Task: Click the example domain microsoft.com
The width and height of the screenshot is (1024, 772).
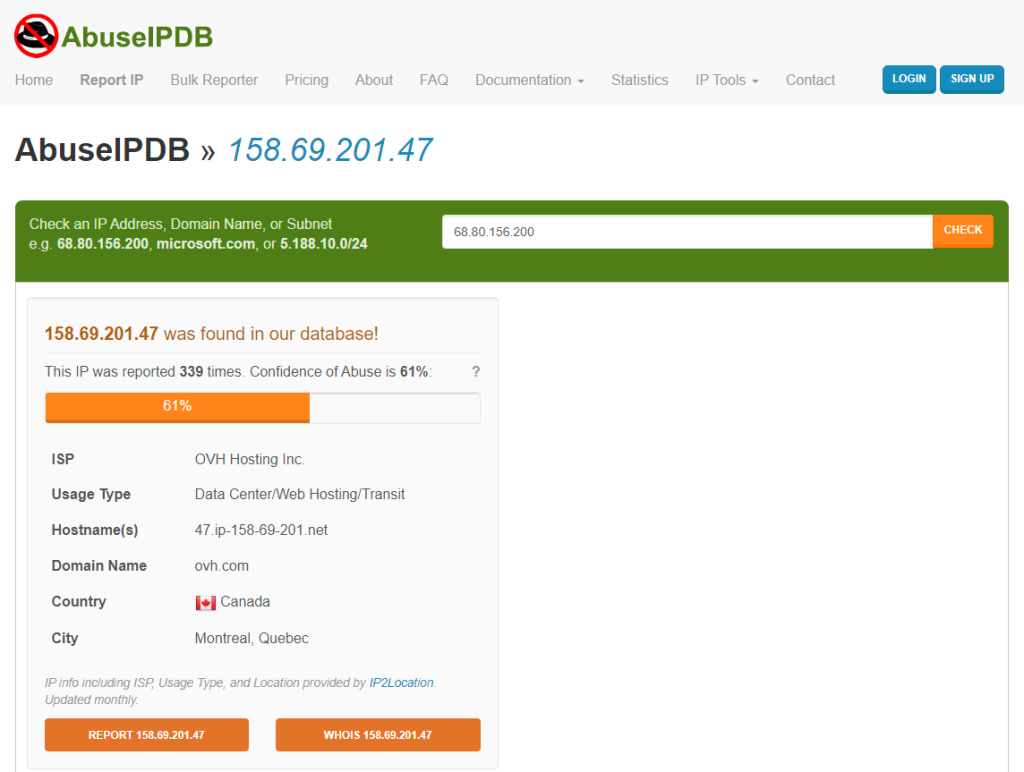Action: click(206, 244)
